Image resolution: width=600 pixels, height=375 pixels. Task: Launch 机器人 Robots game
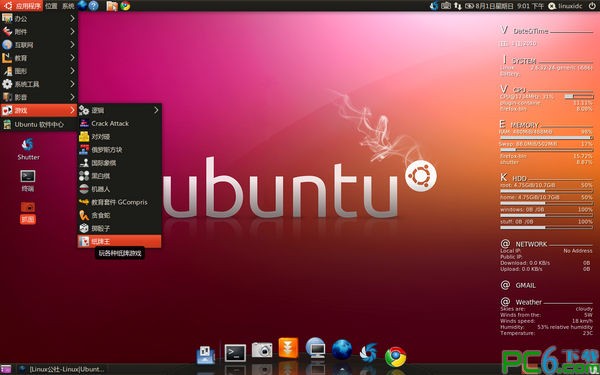(119, 189)
